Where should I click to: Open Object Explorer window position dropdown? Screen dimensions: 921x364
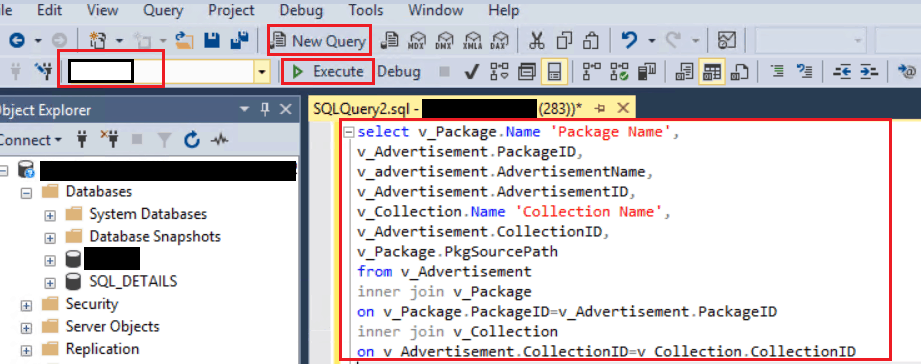pyautogui.click(x=245, y=109)
